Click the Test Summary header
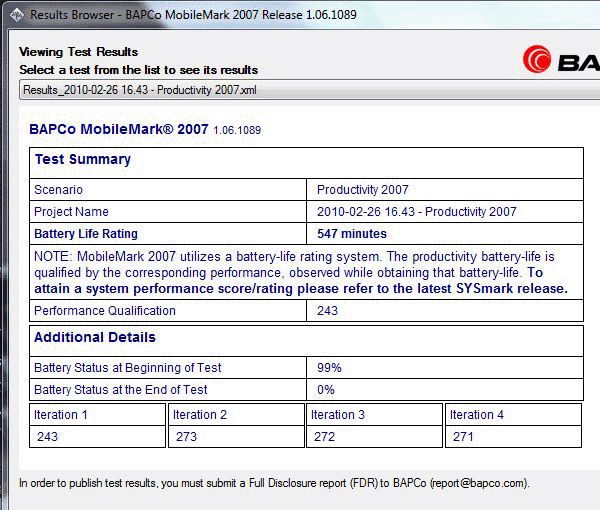The width and height of the screenshot is (600, 510). (83, 159)
